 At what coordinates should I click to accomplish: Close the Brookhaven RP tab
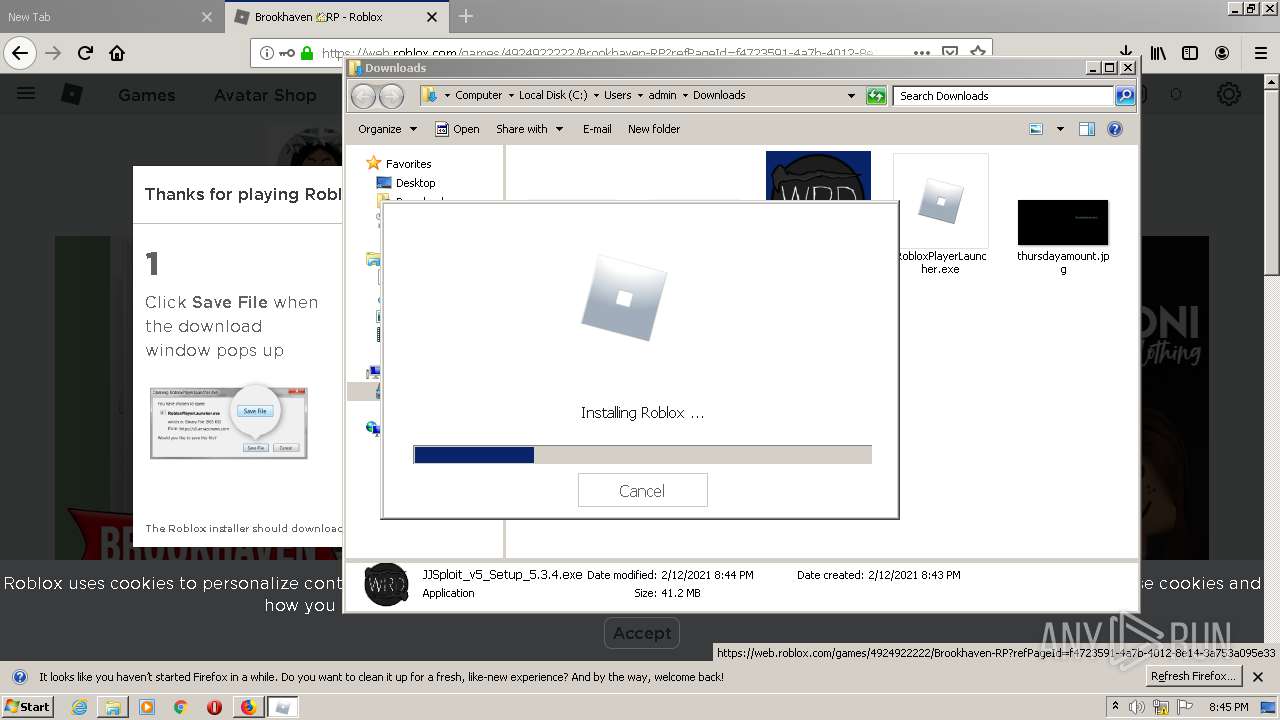[x=432, y=17]
